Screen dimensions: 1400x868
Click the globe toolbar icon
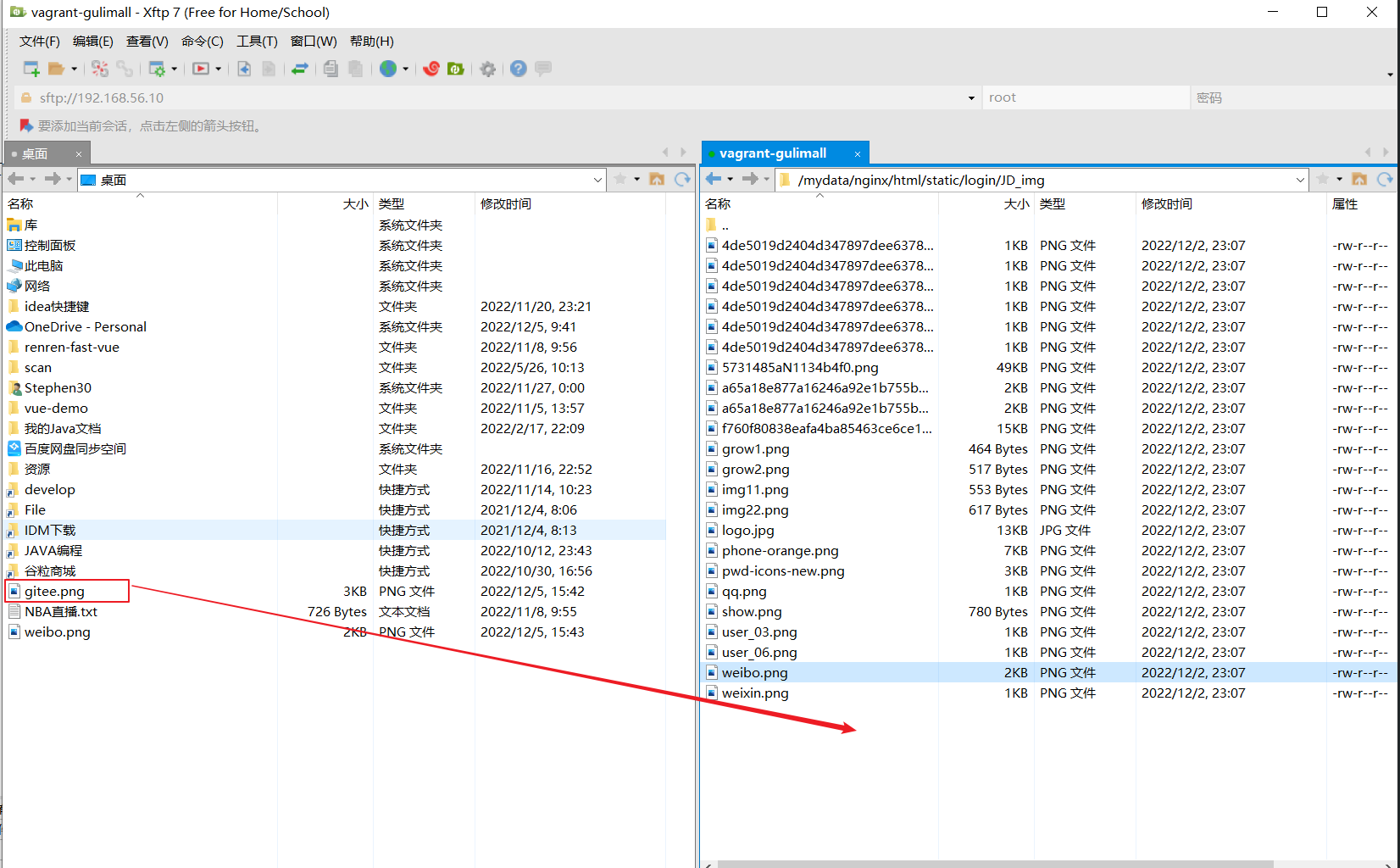click(x=388, y=69)
